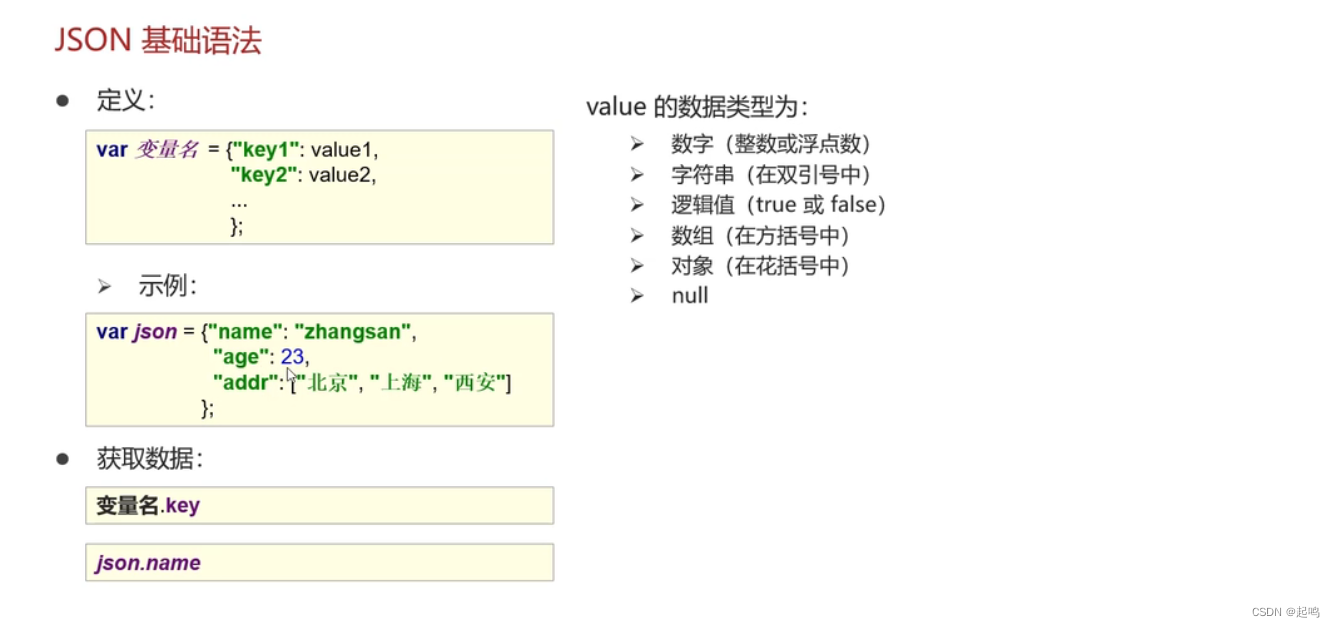1335x627 pixels.
Task: Select '字符串 (在双引号中)' list item
Action: point(771,175)
